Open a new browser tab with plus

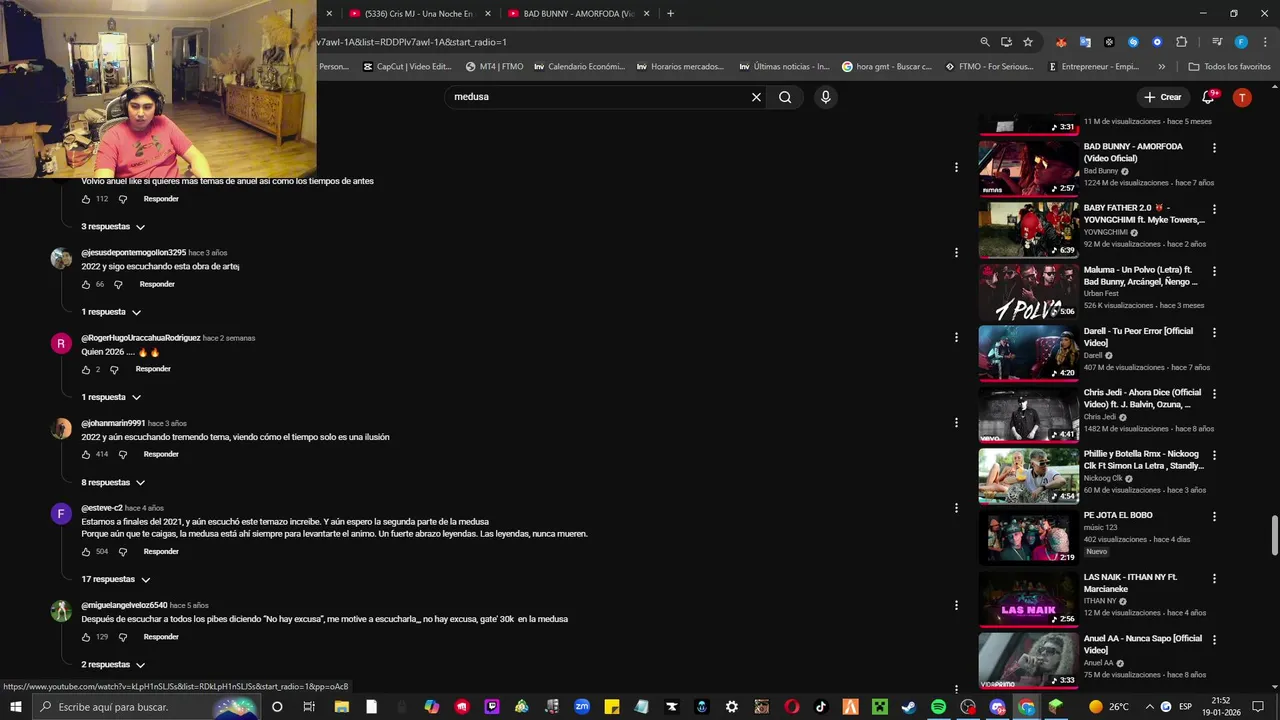tap(670, 14)
